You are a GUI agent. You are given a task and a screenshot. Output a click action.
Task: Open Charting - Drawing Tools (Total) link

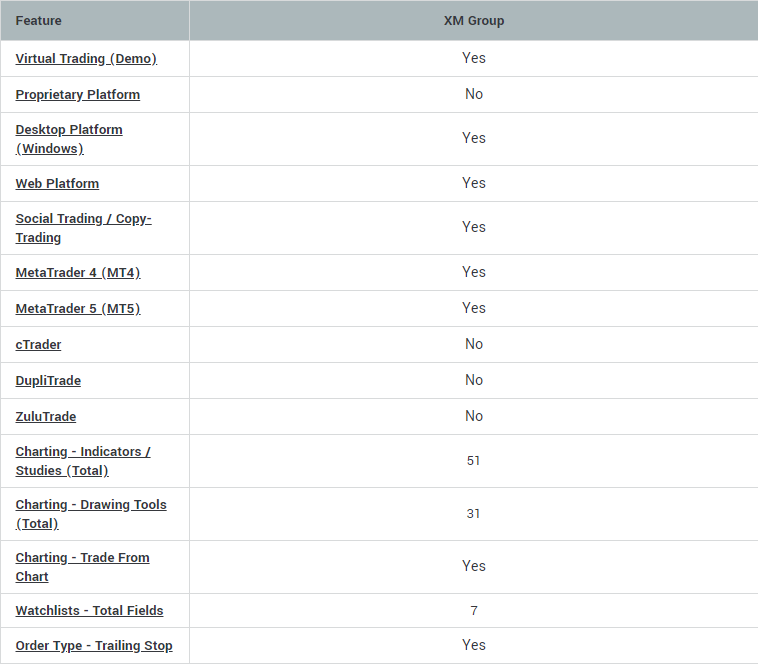pyautogui.click(x=91, y=514)
